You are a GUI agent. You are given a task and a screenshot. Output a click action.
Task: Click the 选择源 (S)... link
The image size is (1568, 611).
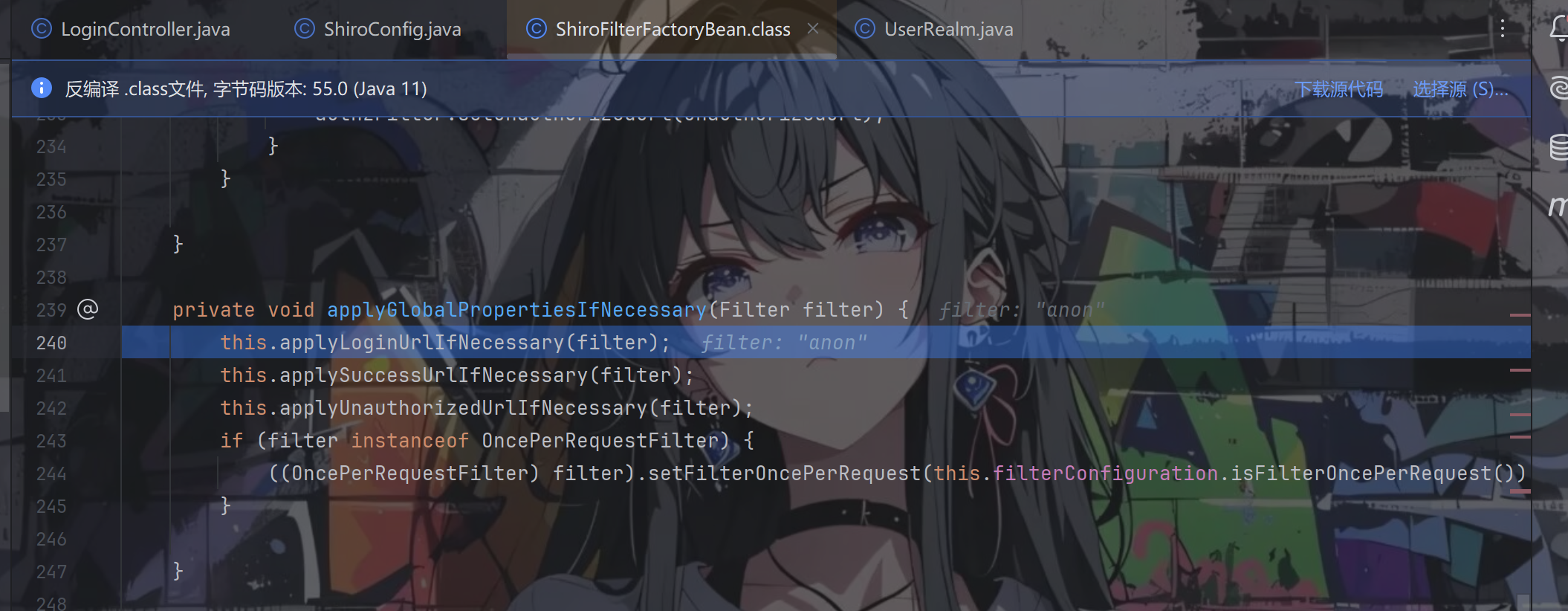[x=1460, y=89]
